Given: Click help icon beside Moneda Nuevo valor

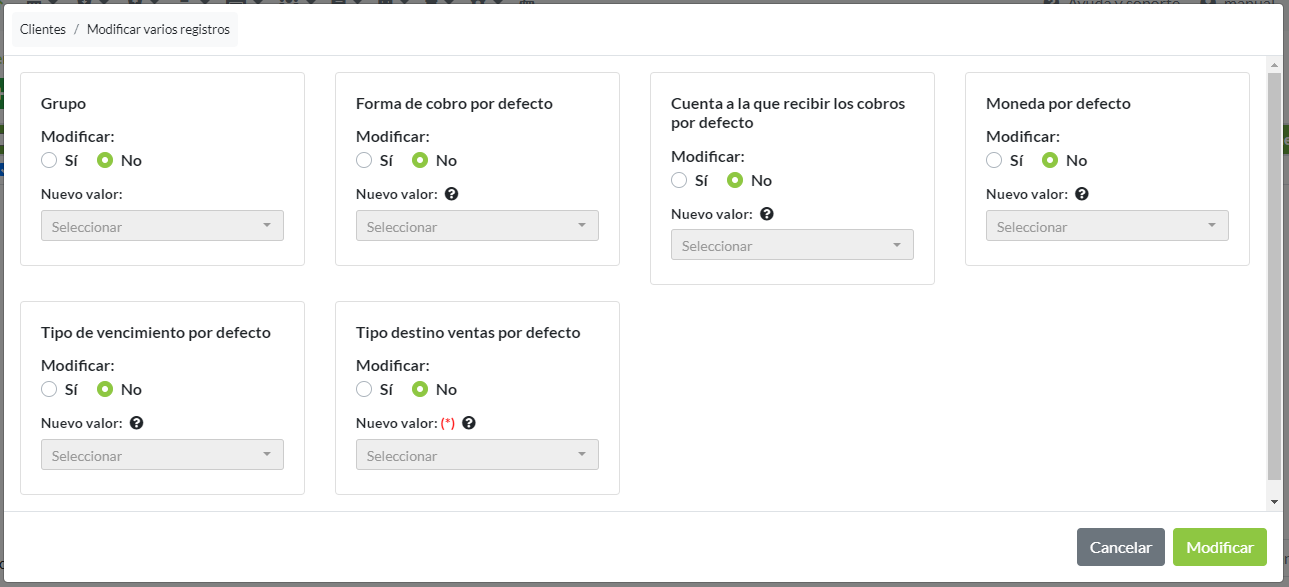Looking at the screenshot, I should pyautogui.click(x=1081, y=194).
